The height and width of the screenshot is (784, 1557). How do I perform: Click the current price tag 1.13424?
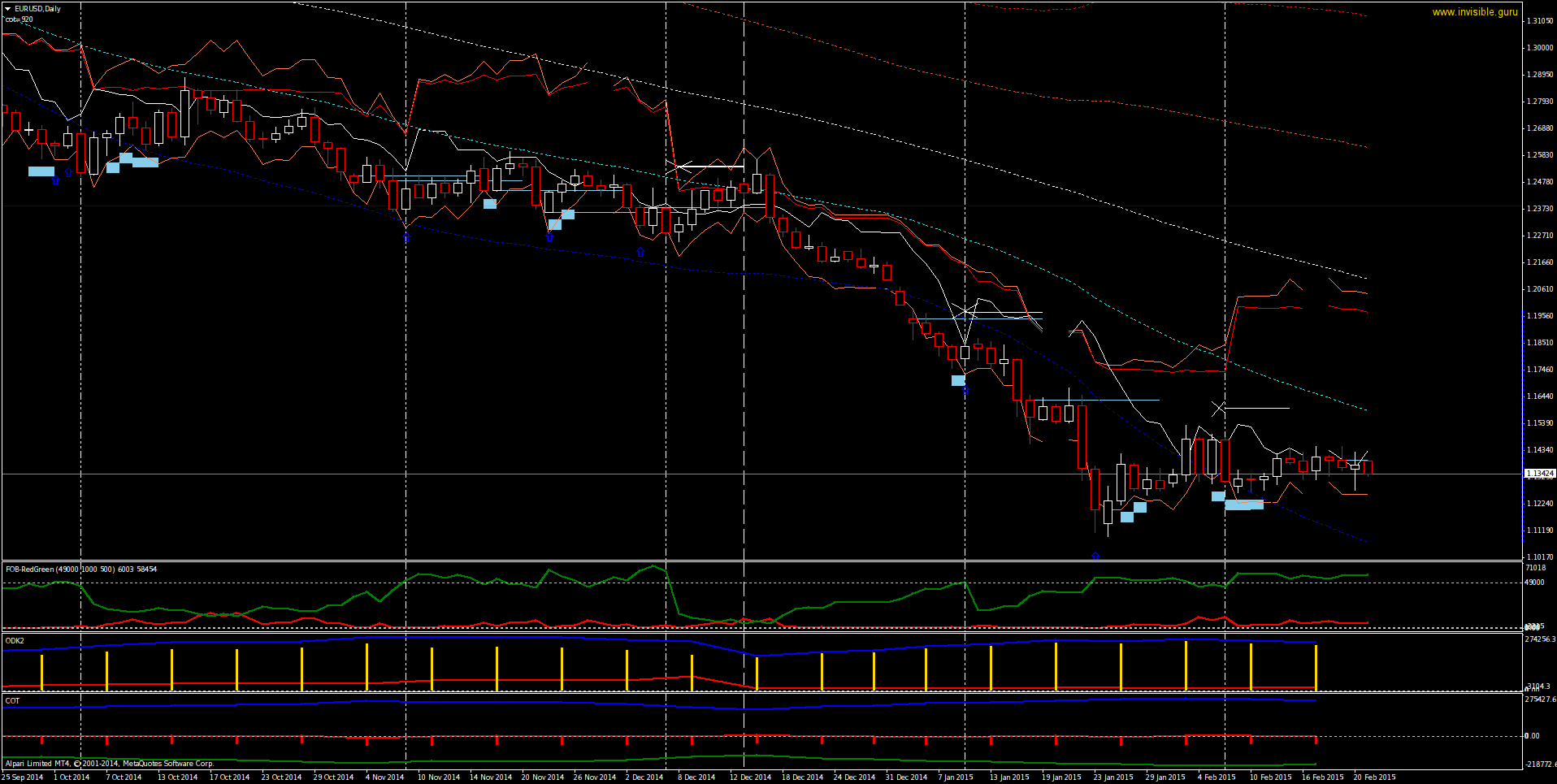click(x=1539, y=474)
